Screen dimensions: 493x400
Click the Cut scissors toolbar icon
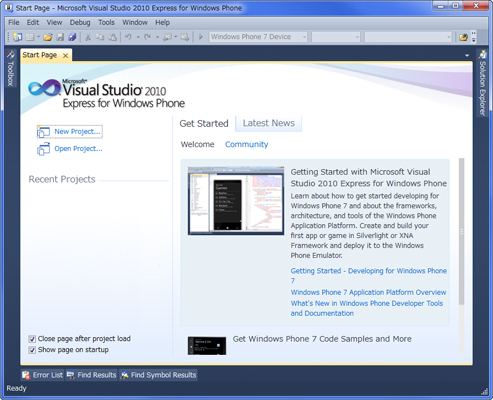click(x=88, y=37)
